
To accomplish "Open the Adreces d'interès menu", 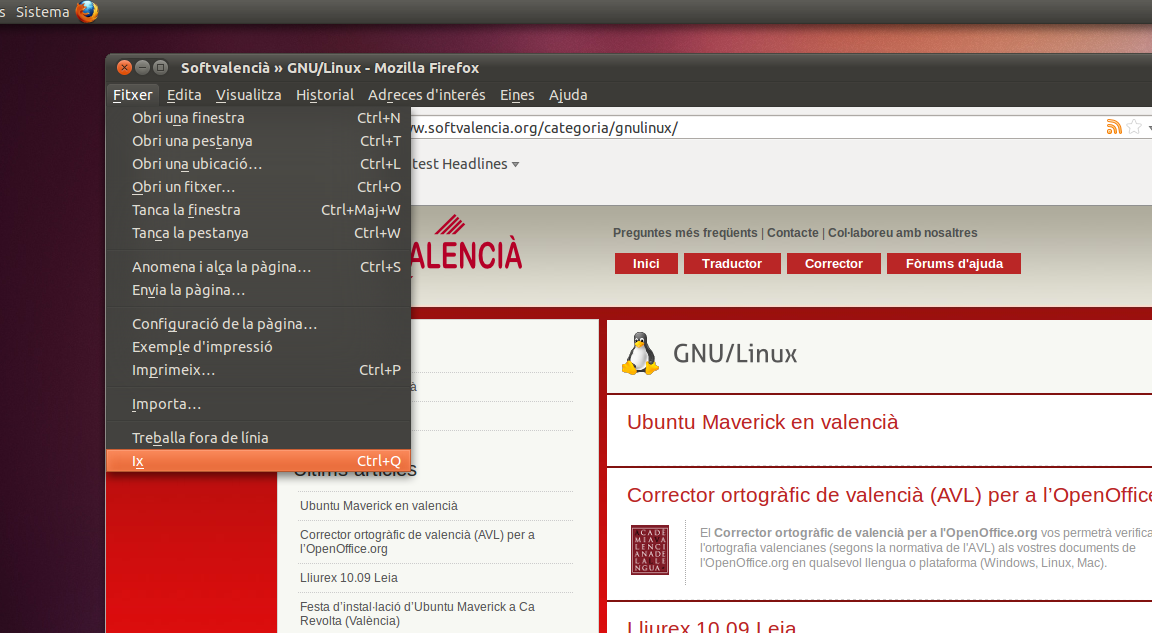I will pyautogui.click(x=427, y=95).
